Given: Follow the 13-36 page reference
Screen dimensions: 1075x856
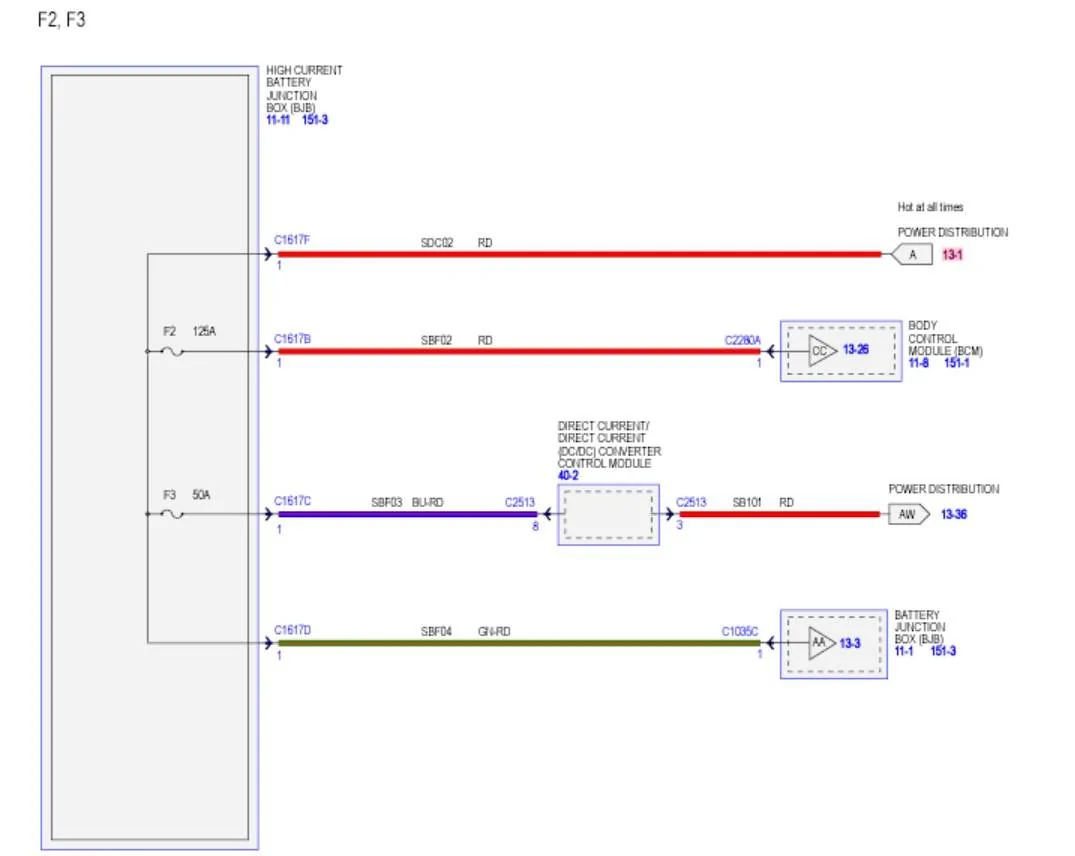Looking at the screenshot, I should coord(954,514).
